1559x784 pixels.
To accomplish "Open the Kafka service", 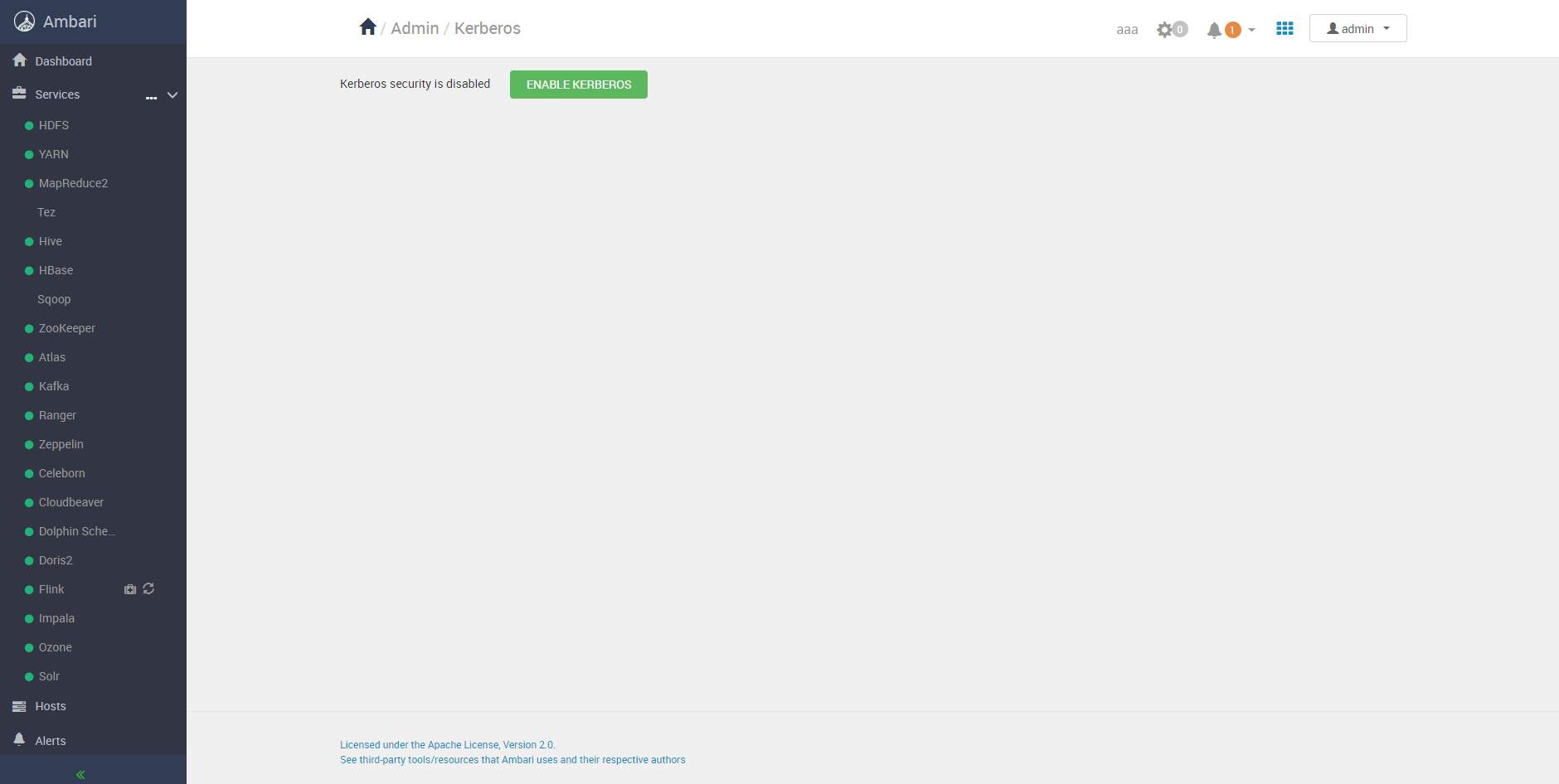I will pos(54,386).
